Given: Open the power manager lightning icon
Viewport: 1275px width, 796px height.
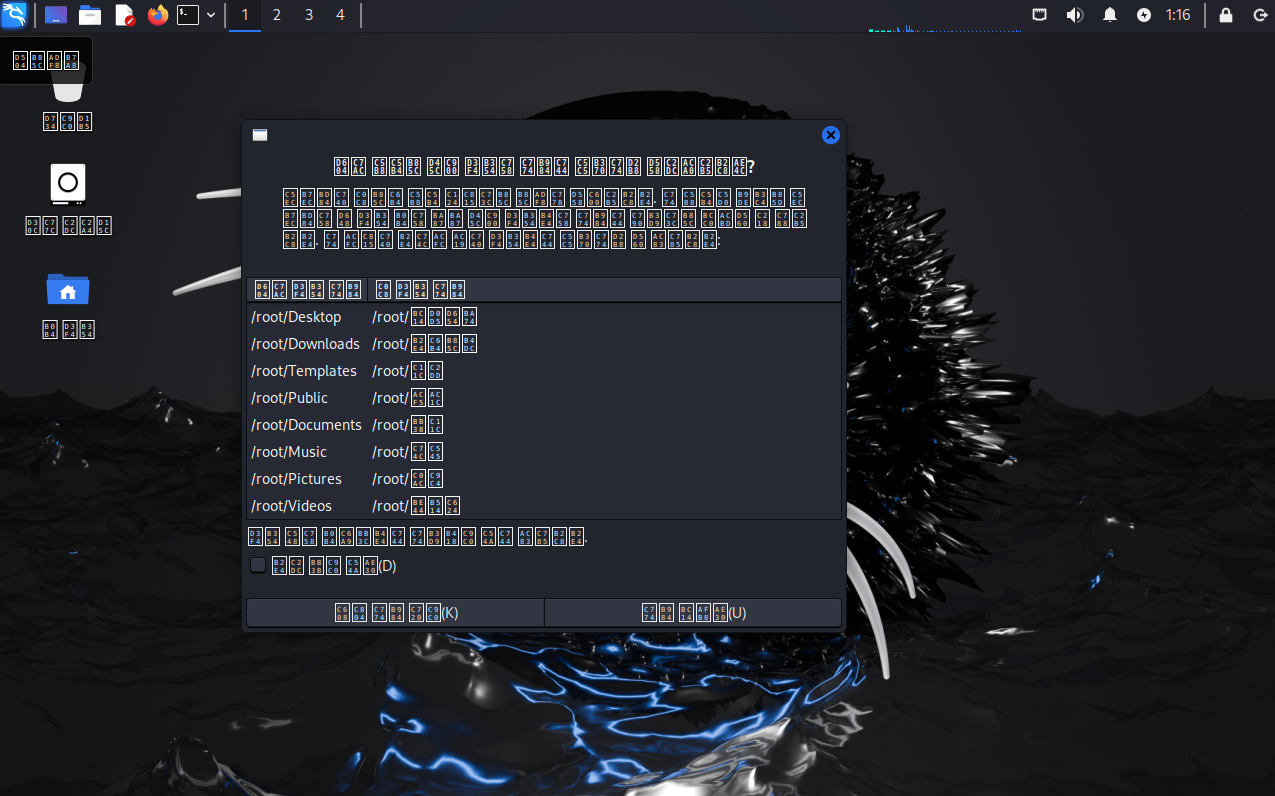Looking at the screenshot, I should click(x=1144, y=15).
